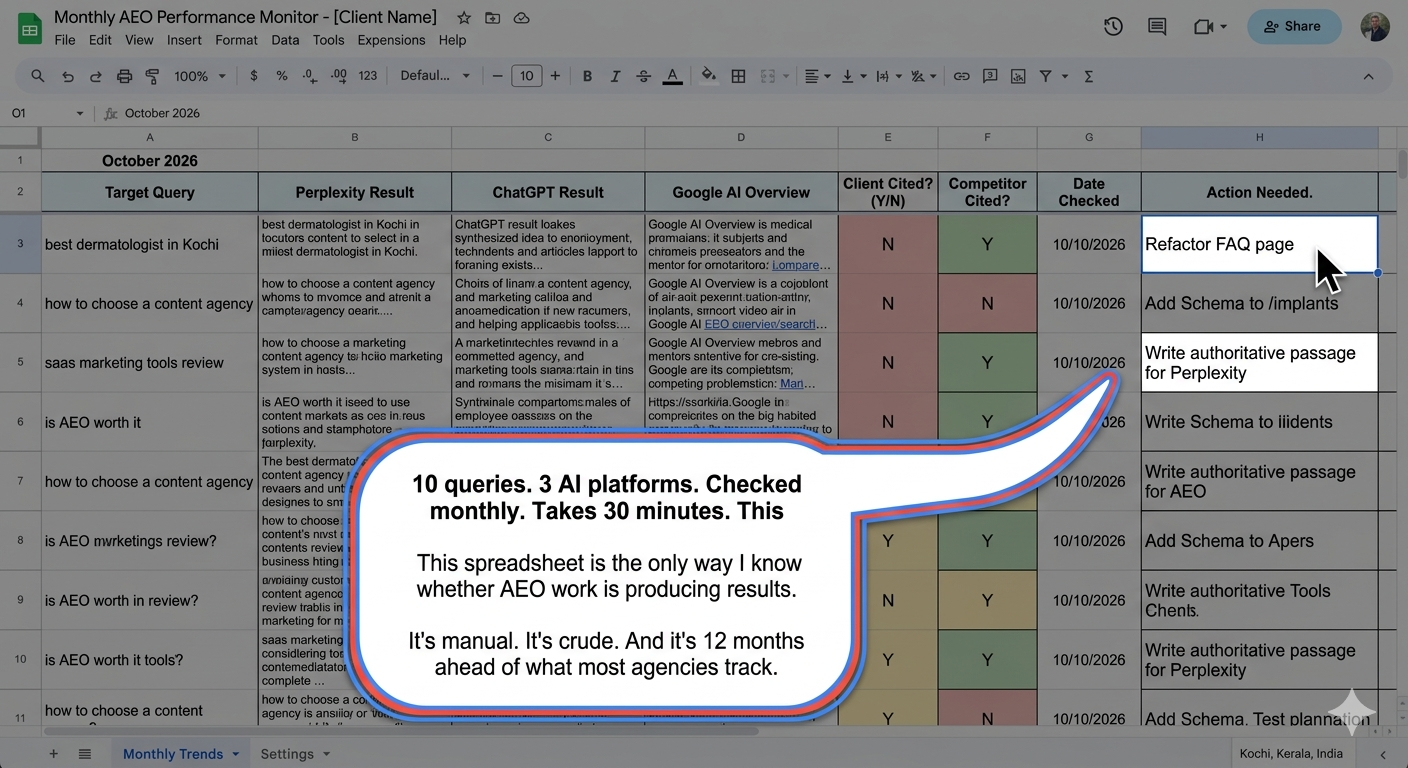
Task: Open the fill color bucket
Action: tap(709, 76)
